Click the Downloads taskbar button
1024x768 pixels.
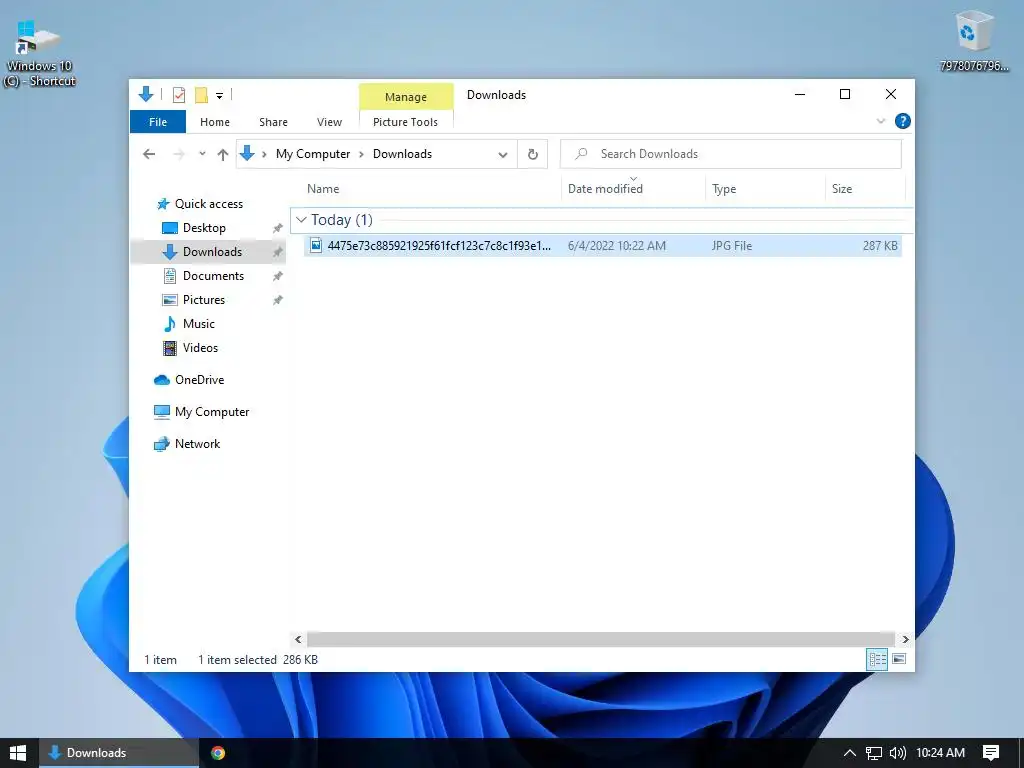pos(119,753)
